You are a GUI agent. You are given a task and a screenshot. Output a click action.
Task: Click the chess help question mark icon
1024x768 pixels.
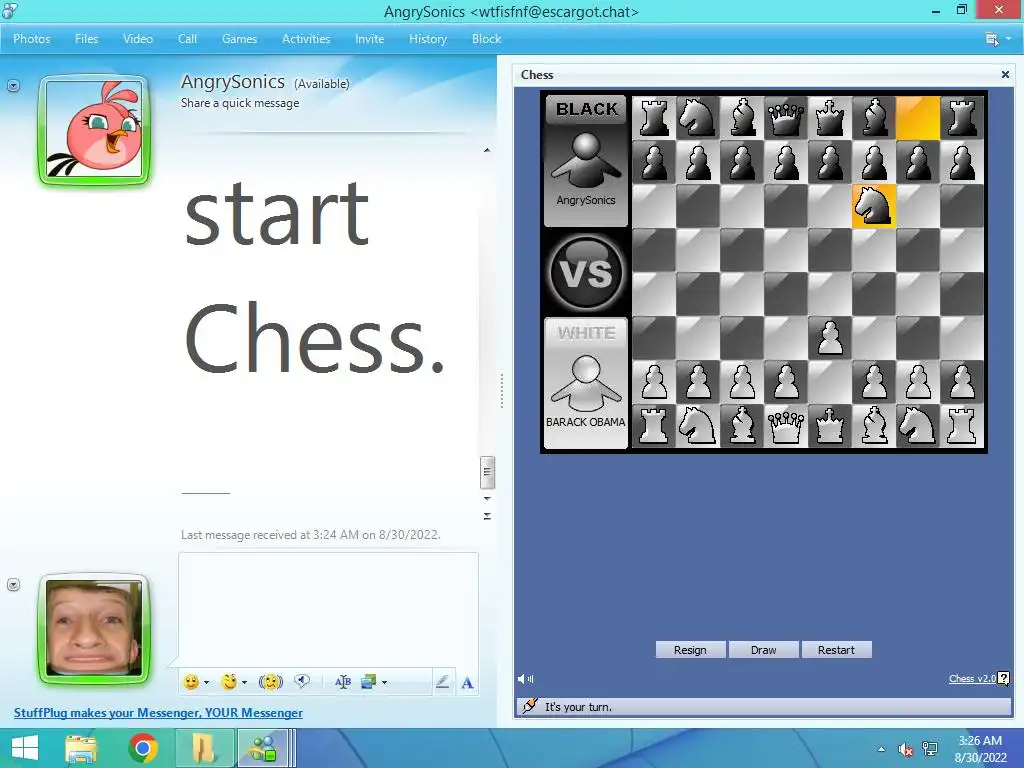click(x=1004, y=679)
